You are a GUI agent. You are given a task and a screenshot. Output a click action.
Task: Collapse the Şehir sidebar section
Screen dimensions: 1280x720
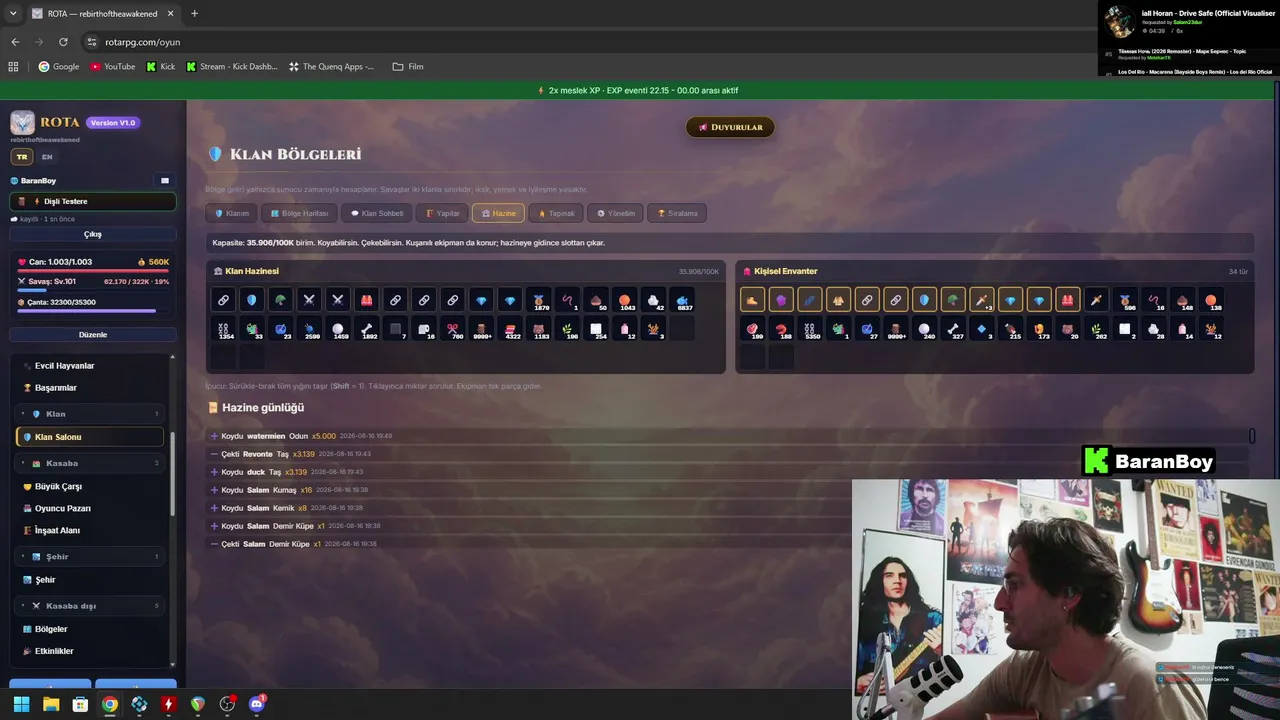(92, 556)
